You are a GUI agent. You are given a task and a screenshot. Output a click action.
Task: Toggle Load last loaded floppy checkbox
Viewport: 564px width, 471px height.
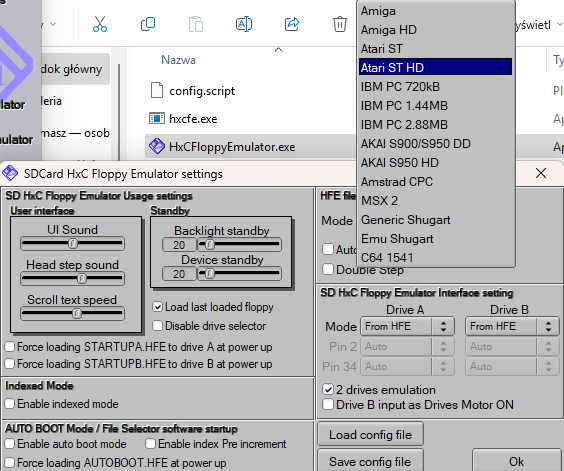(157, 307)
